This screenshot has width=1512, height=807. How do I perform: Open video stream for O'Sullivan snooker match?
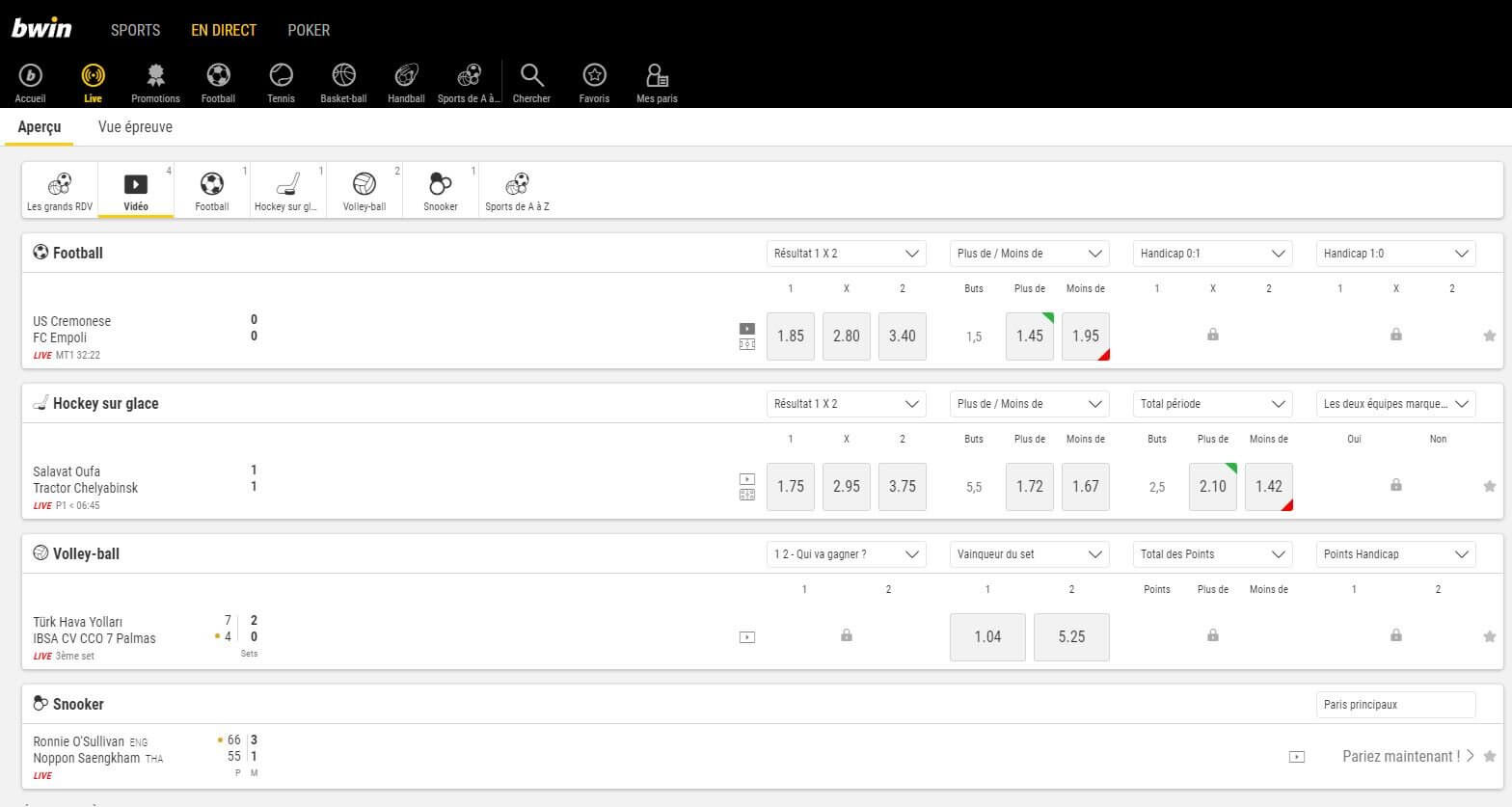(x=1297, y=757)
